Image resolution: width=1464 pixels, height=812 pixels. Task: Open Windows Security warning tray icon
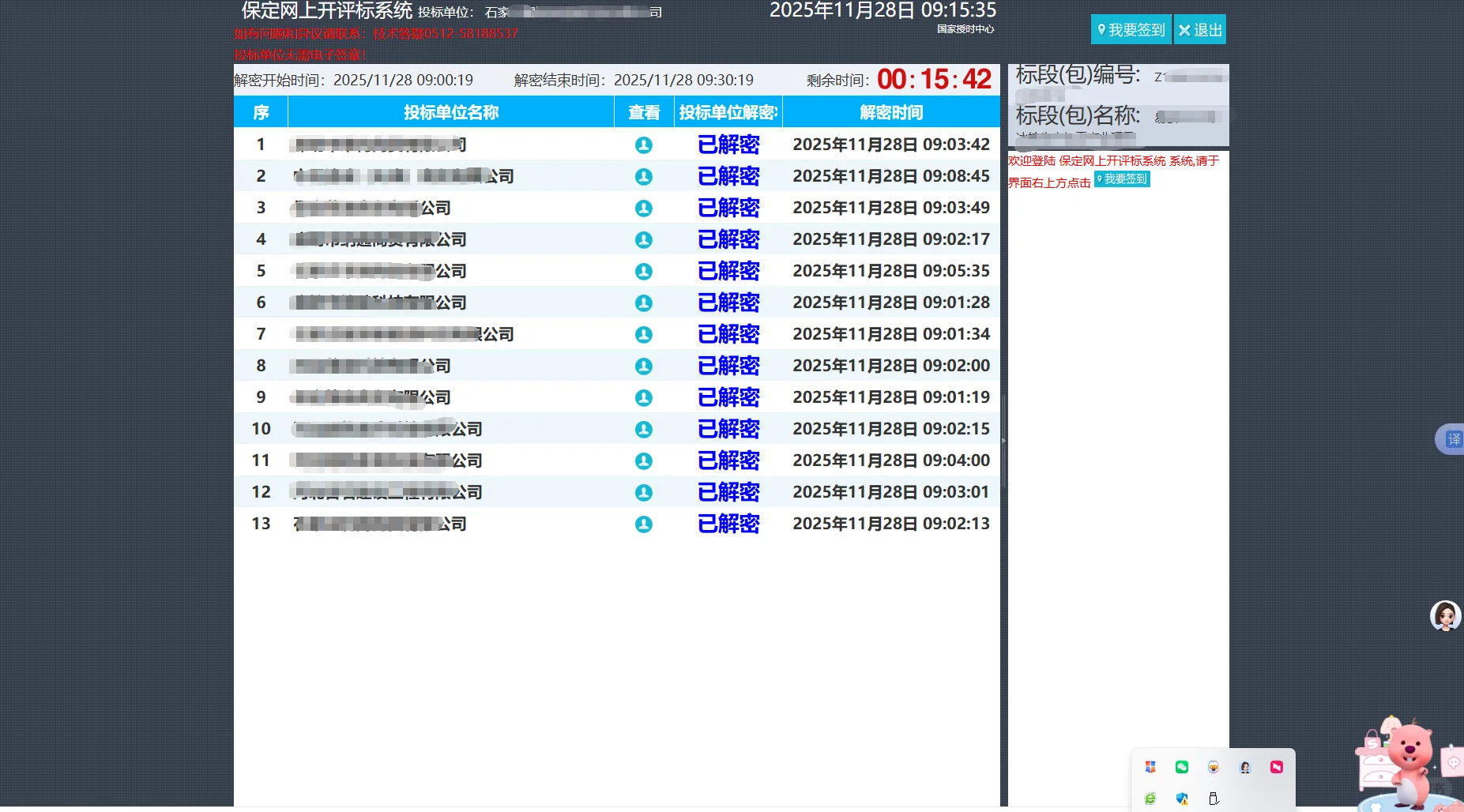point(1182,799)
